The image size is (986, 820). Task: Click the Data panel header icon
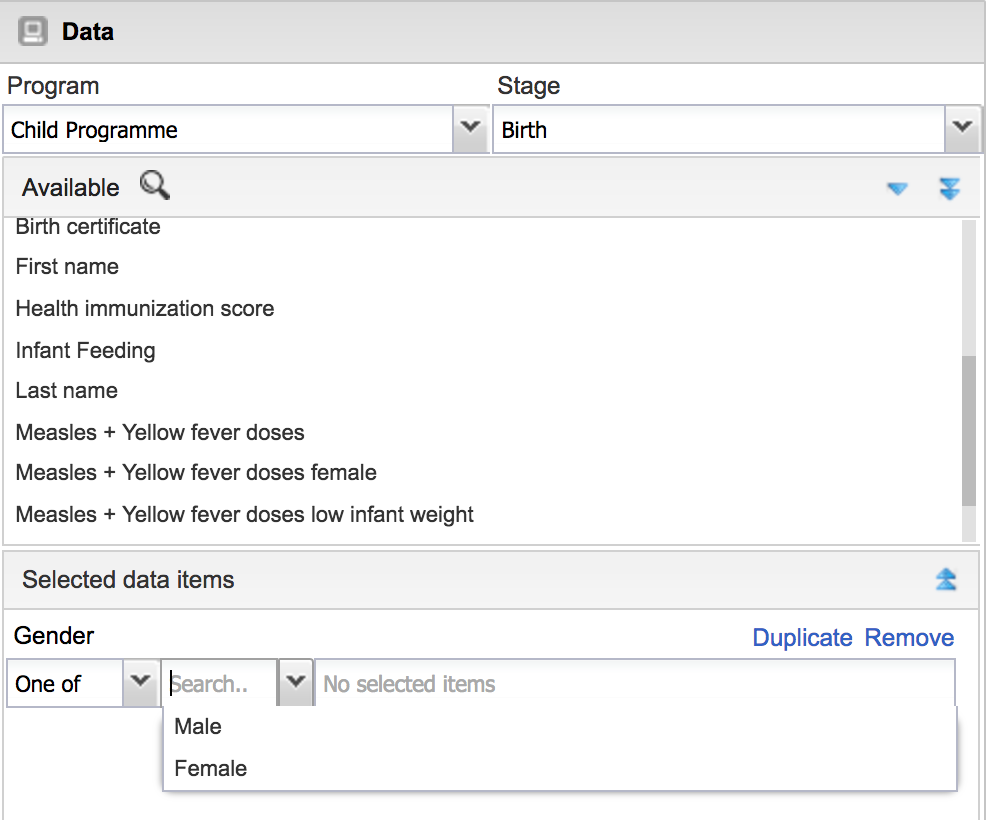click(x=33, y=32)
